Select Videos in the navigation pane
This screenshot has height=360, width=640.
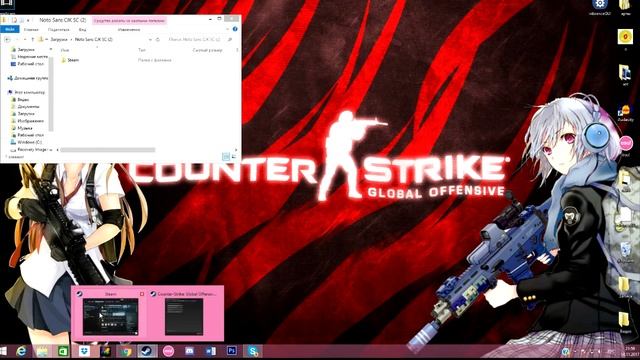coord(20,100)
